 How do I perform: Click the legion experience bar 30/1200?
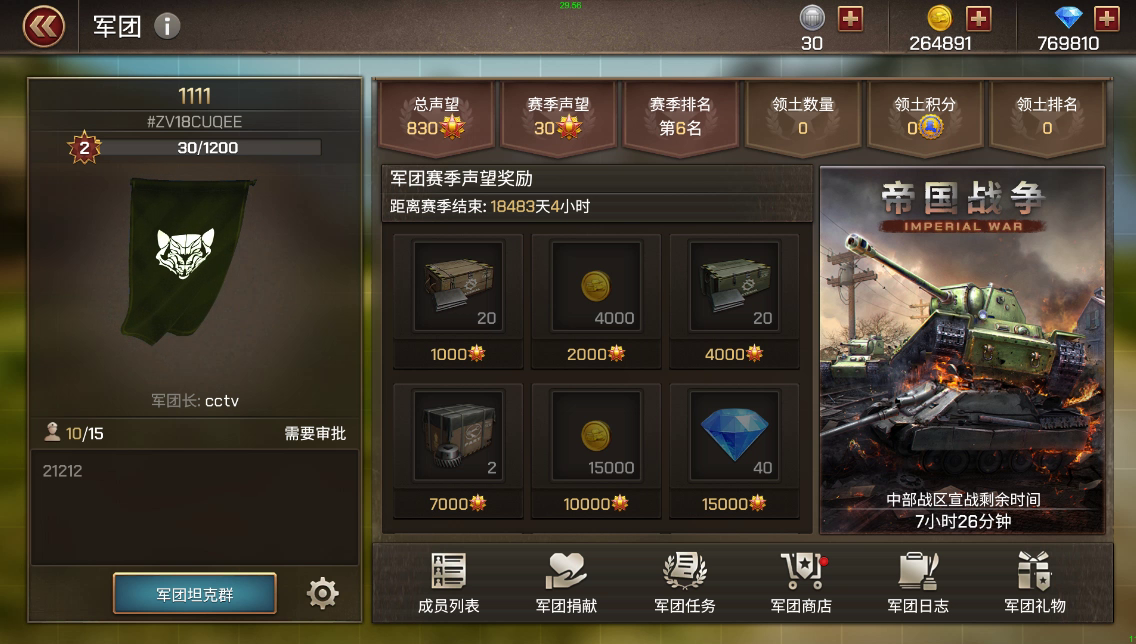tap(207, 148)
